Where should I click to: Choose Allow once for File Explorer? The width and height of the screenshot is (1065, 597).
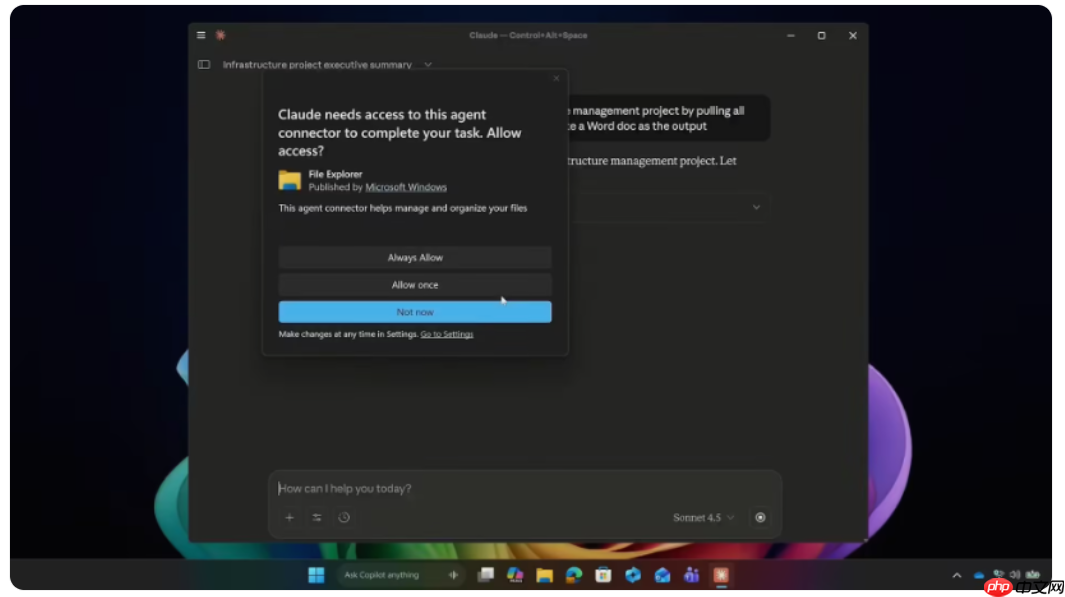(x=415, y=285)
